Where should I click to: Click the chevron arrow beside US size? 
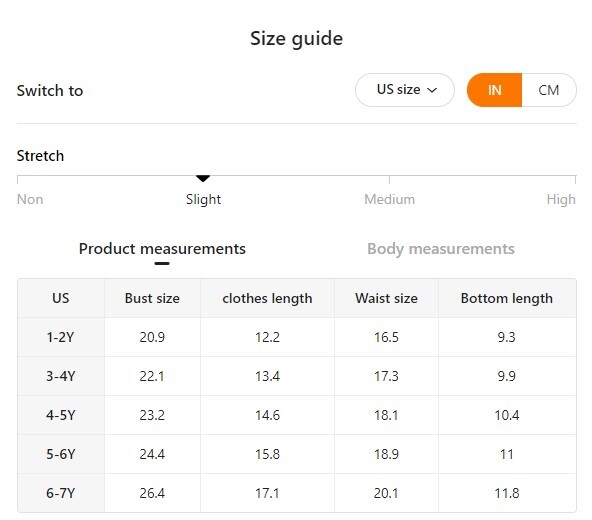click(x=432, y=90)
